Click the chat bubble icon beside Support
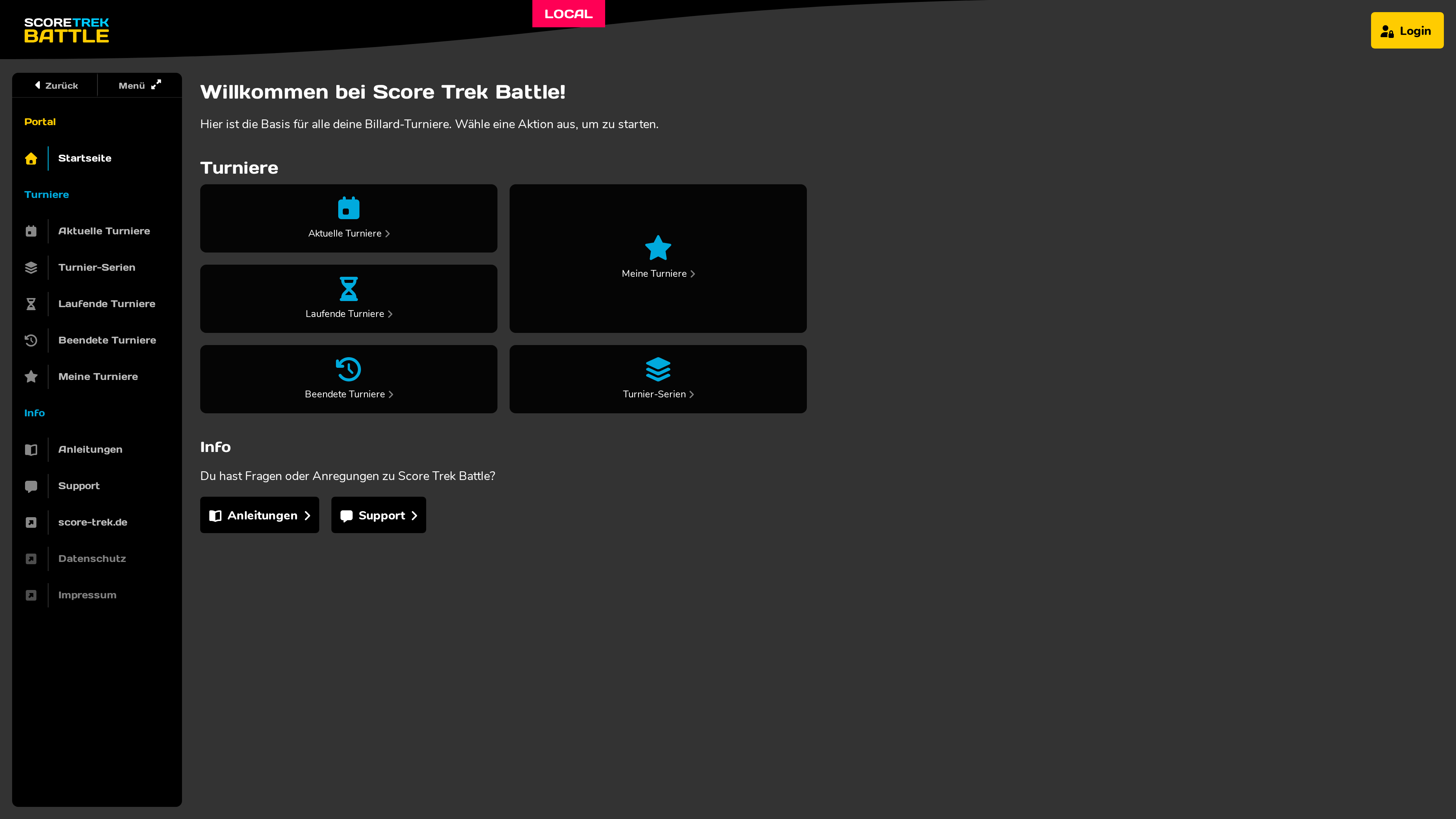This screenshot has width=1456, height=819. (31, 485)
